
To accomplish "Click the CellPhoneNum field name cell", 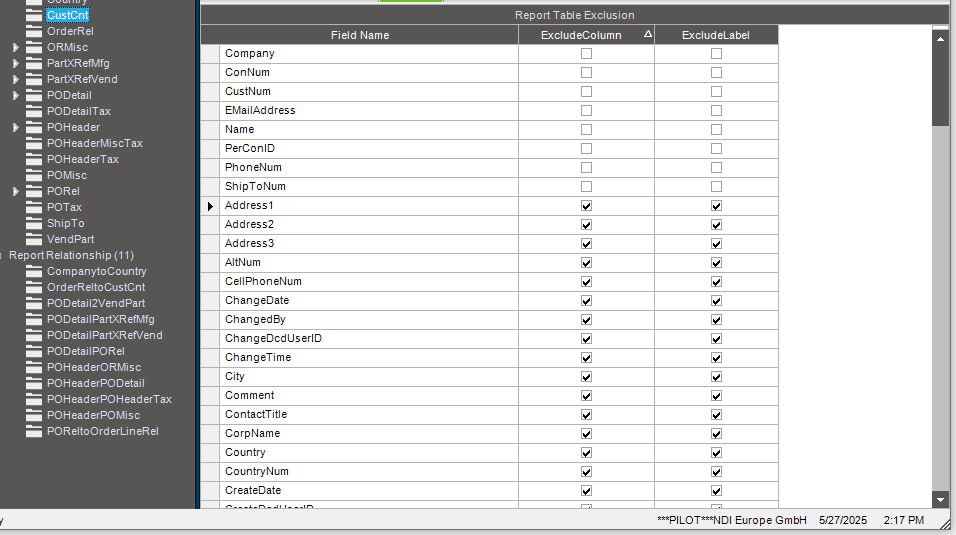I will click(x=369, y=281).
